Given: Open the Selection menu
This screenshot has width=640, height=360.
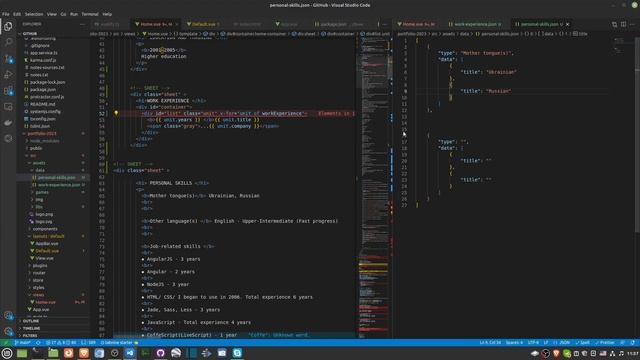Looking at the screenshot, I should pyautogui.click(x=34, y=14).
